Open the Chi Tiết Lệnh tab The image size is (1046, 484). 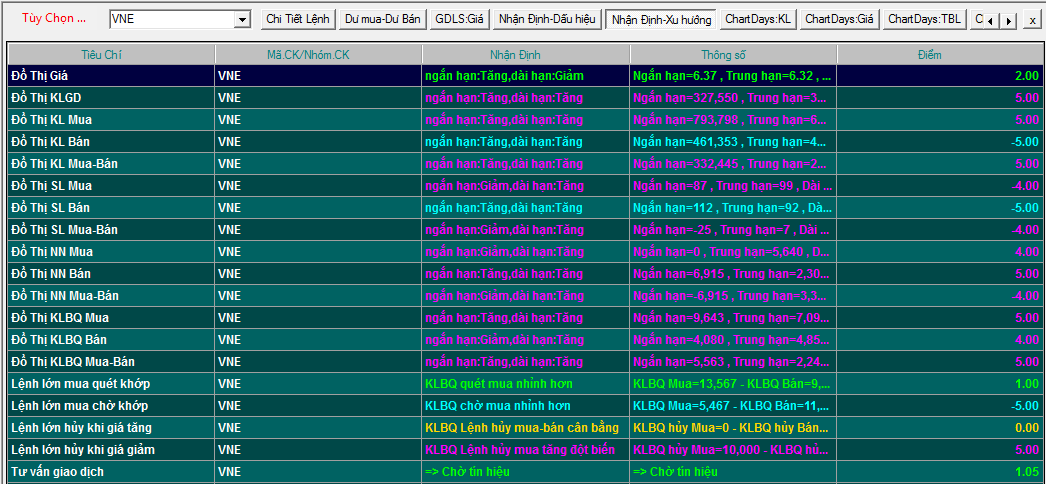298,19
